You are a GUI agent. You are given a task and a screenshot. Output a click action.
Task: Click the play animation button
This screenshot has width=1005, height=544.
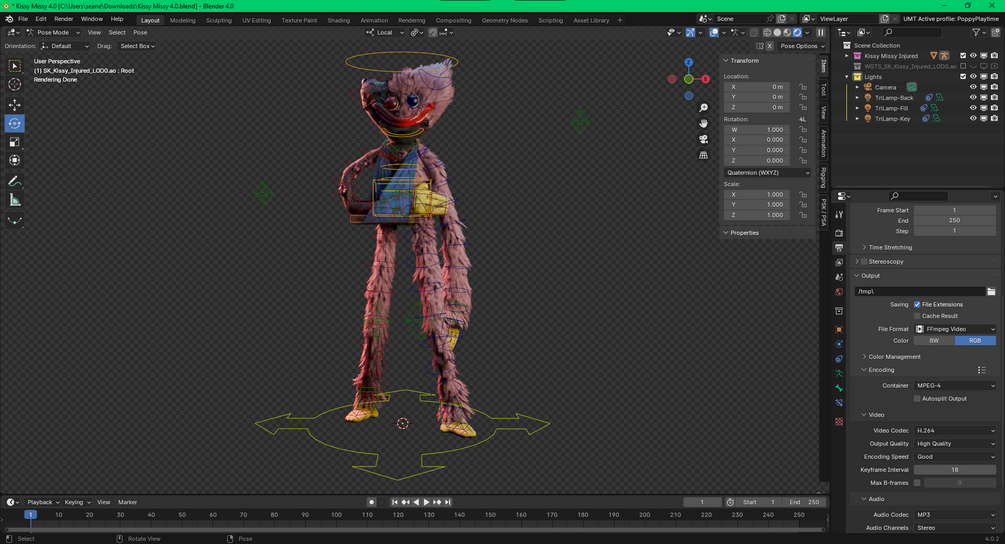(x=426, y=502)
